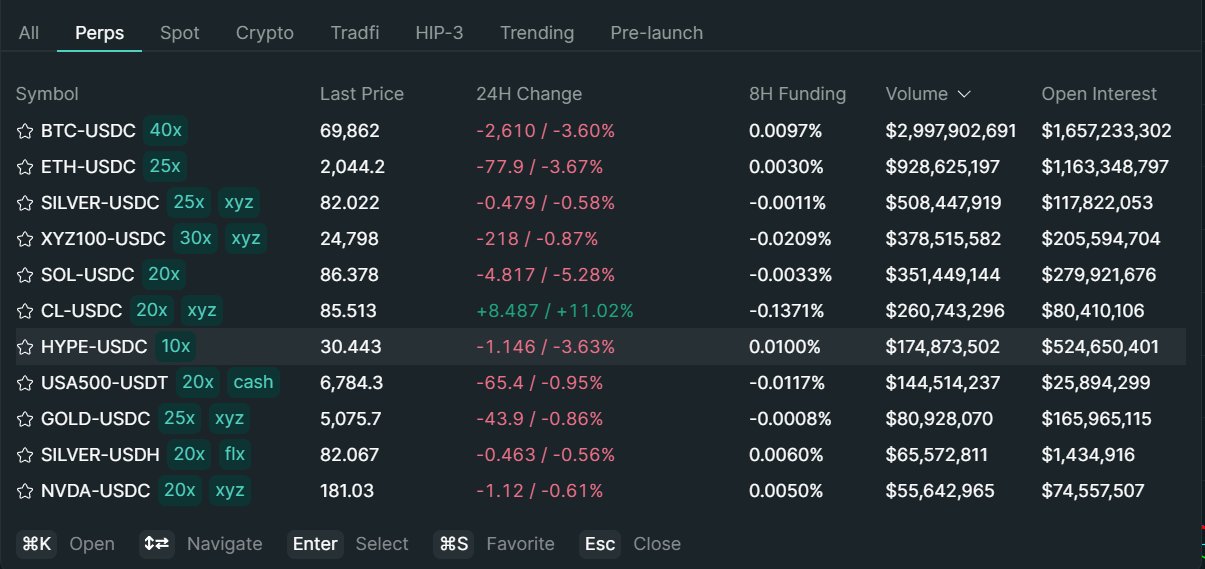
Task: Click the Volume sort chevron
Action: [x=964, y=94]
